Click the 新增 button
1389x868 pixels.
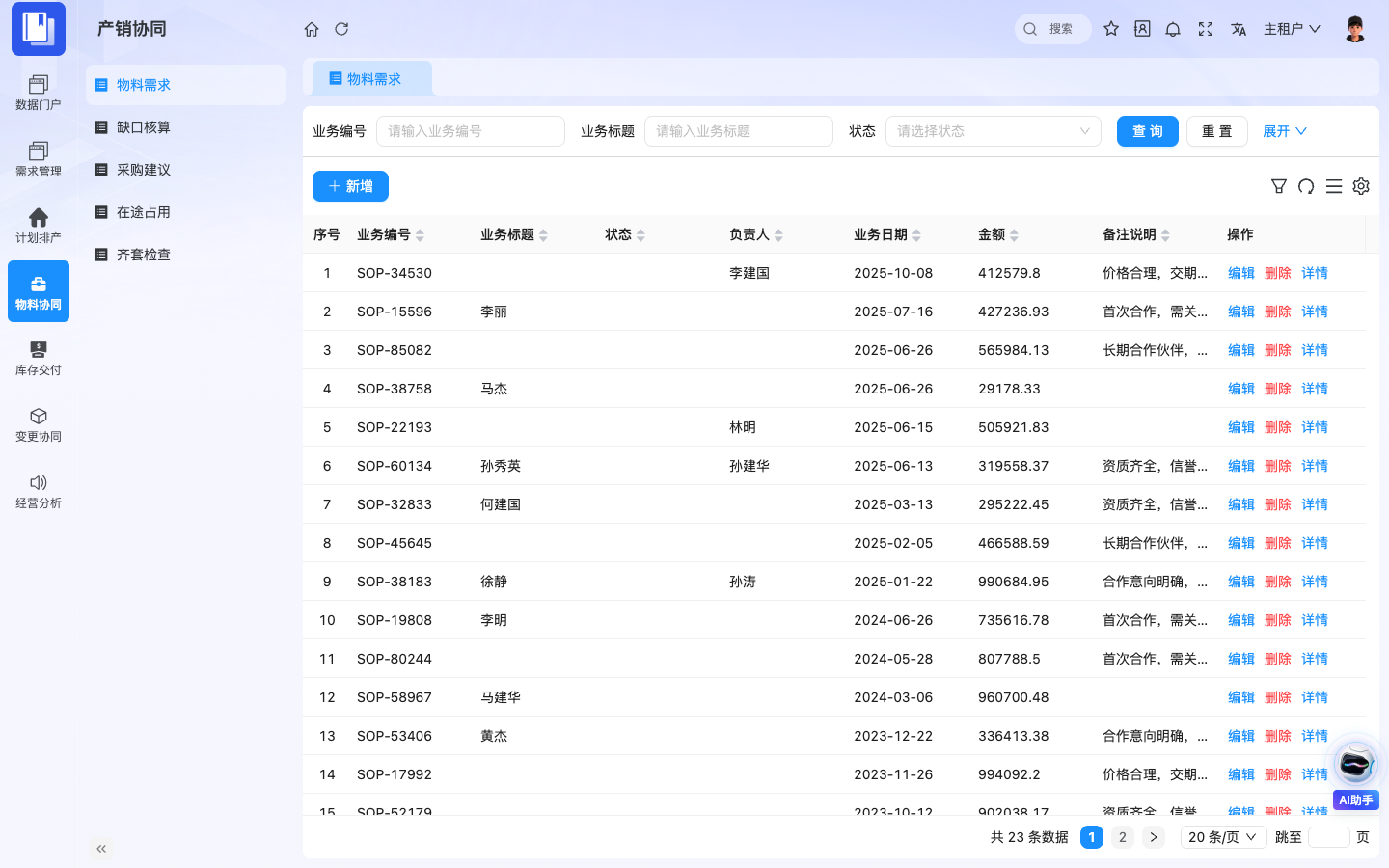[x=350, y=186]
